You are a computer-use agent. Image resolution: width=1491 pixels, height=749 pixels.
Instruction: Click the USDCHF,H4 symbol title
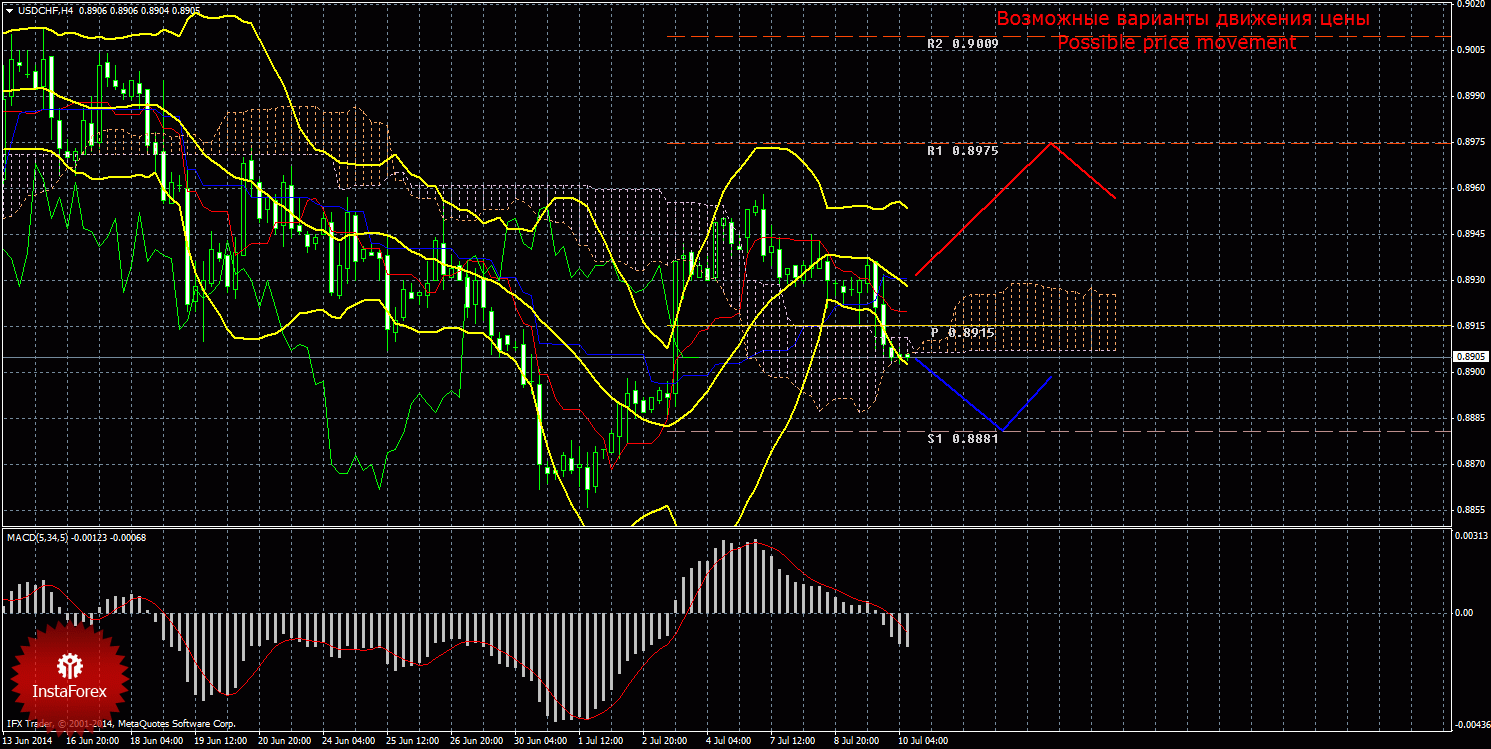(43, 10)
